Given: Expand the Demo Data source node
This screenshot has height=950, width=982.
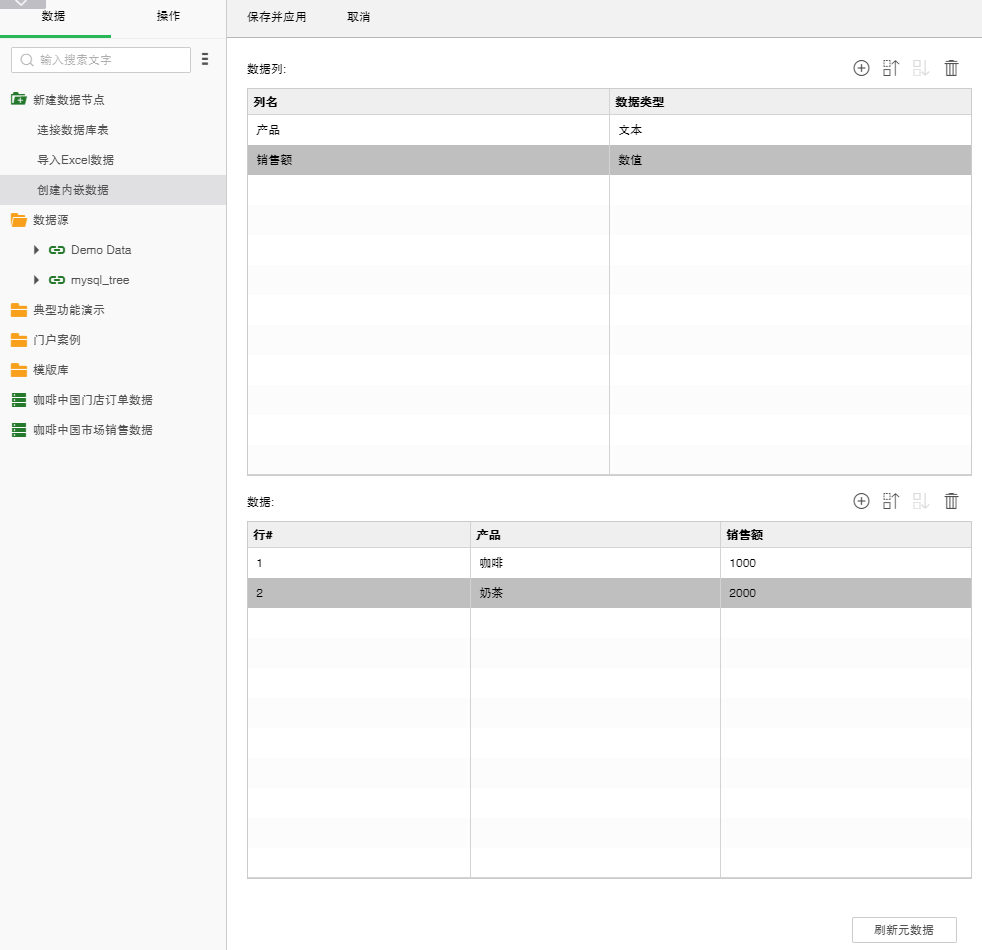Looking at the screenshot, I should (37, 250).
